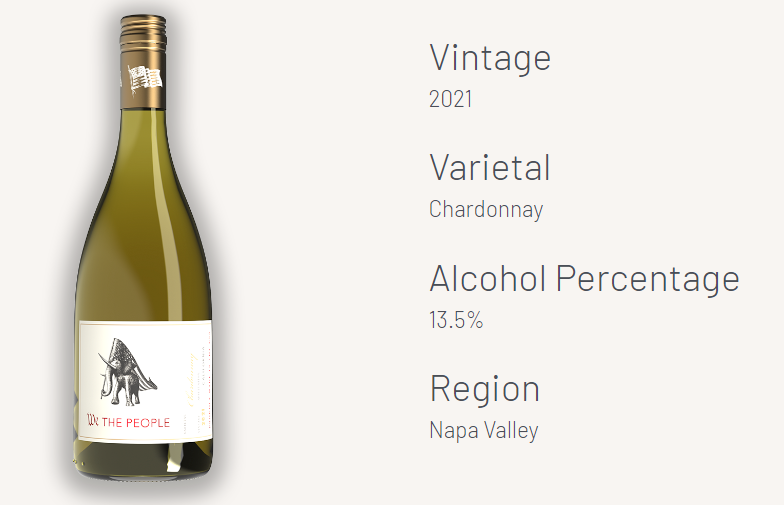Select the Varietal heading
Image resolution: width=784 pixels, height=505 pixels.
(x=490, y=168)
